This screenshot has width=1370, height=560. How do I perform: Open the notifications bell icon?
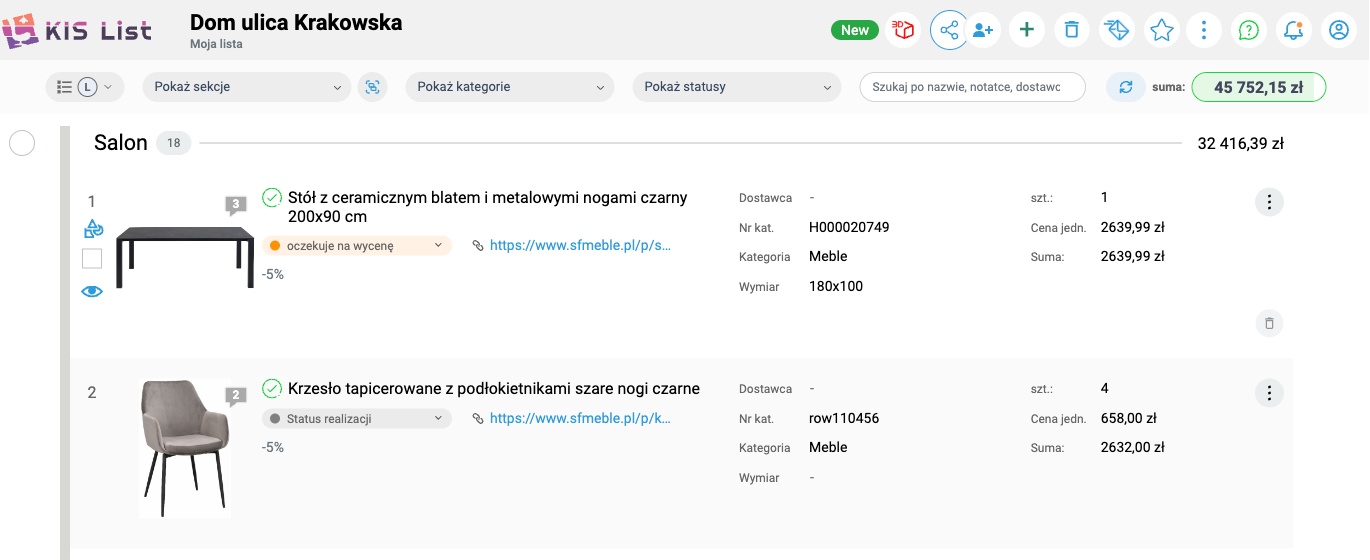[1293, 30]
